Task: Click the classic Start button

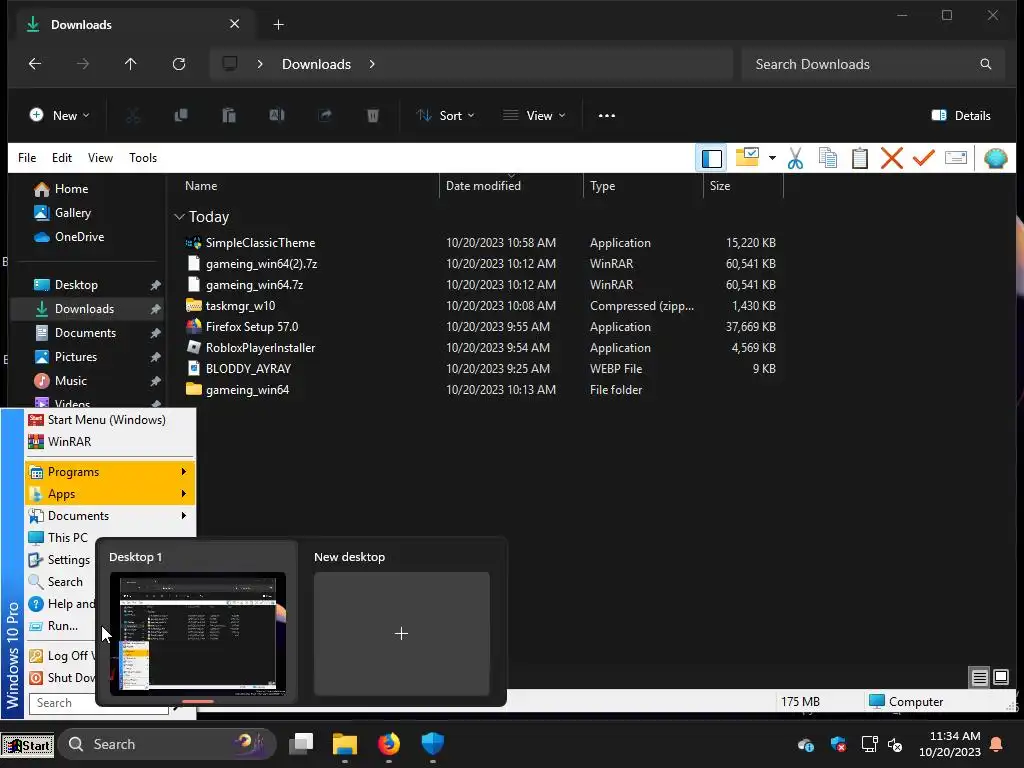Action: click(27, 744)
